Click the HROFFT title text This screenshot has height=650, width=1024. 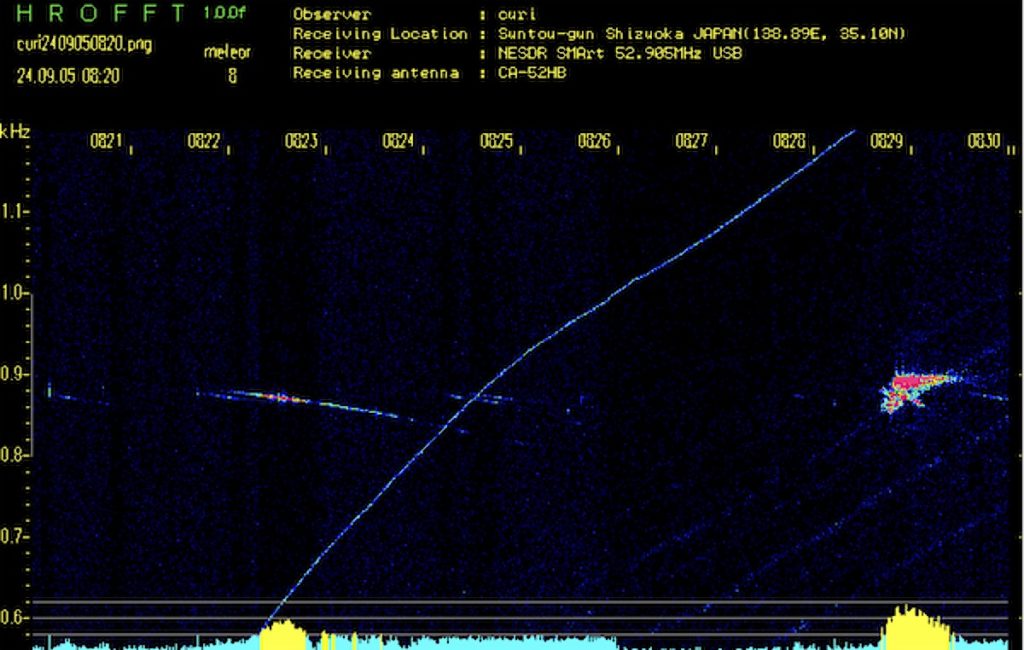pyautogui.click(x=102, y=14)
